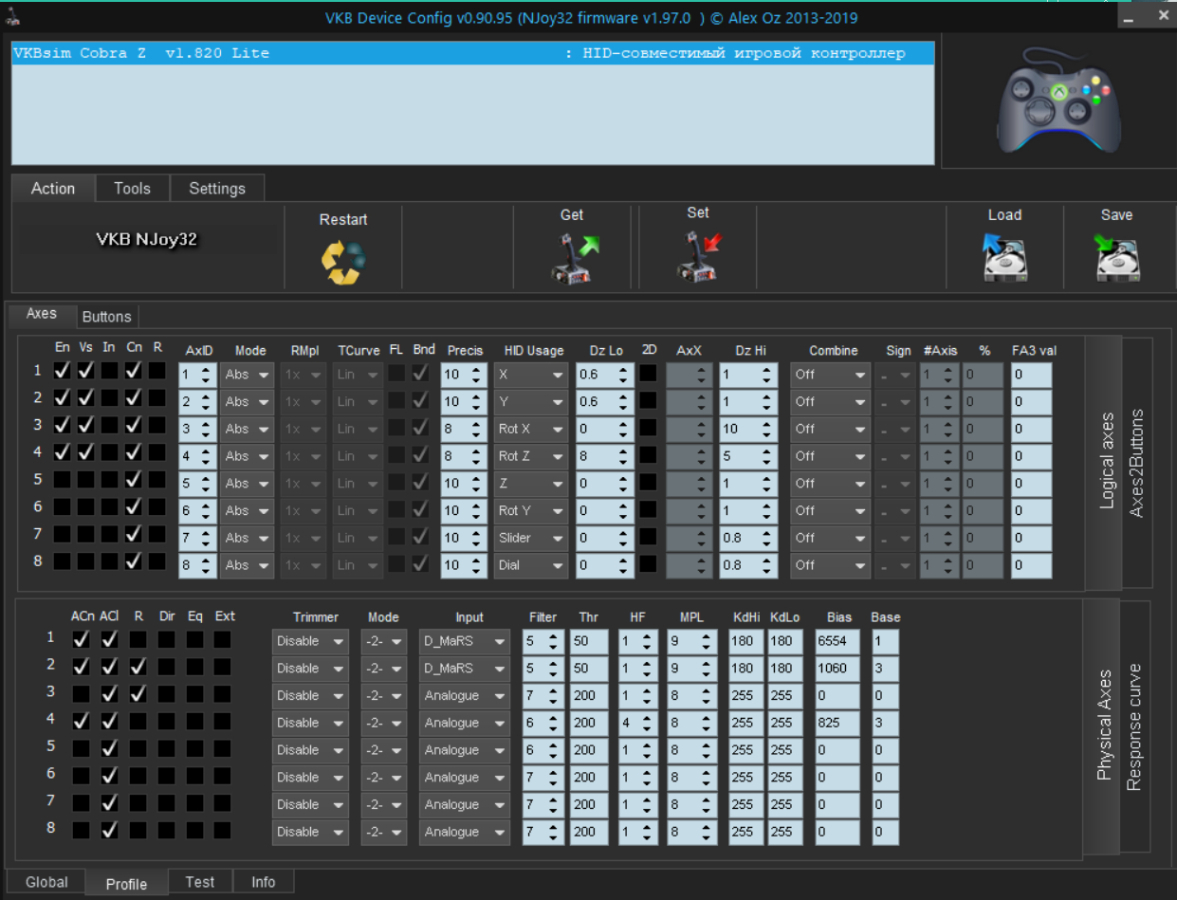Viewport: 1177px width, 900px height.
Task: Open the vertical Response curve side tab
Action: coord(1134,727)
